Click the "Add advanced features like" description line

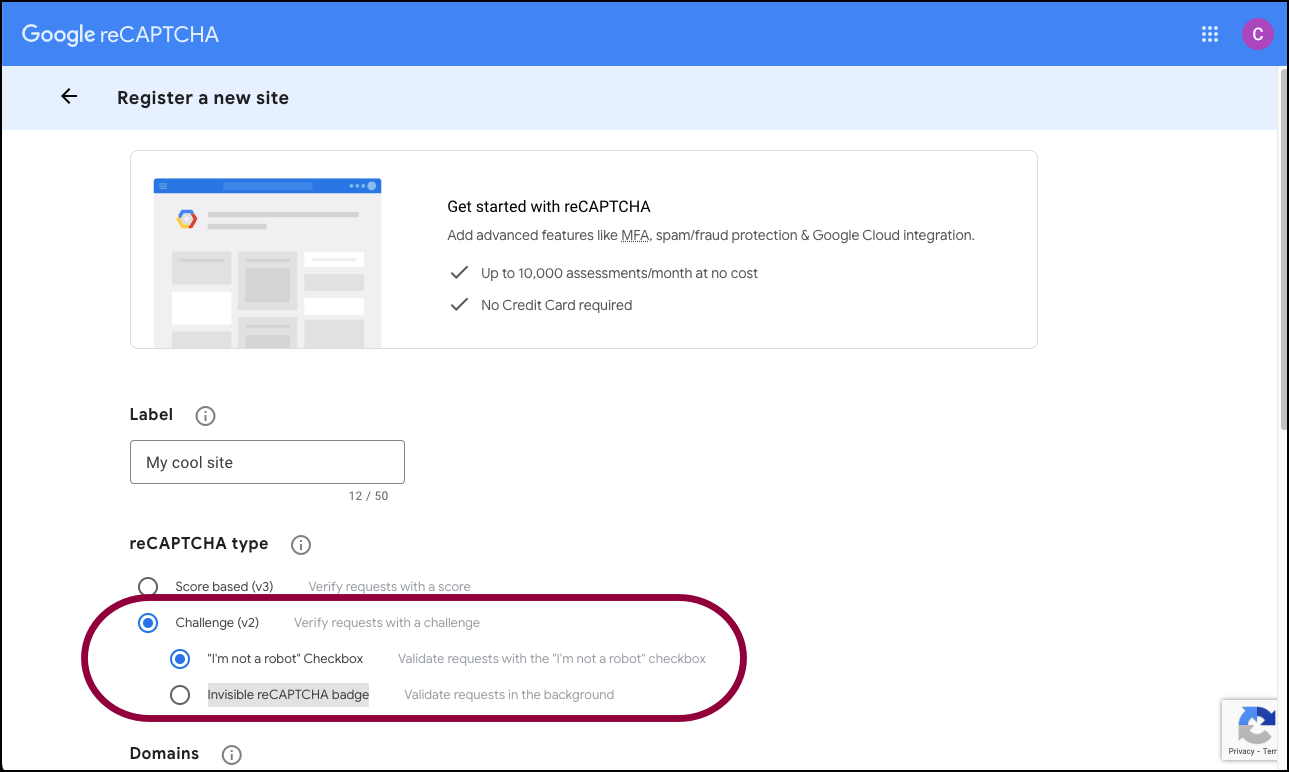pyautogui.click(x=711, y=236)
